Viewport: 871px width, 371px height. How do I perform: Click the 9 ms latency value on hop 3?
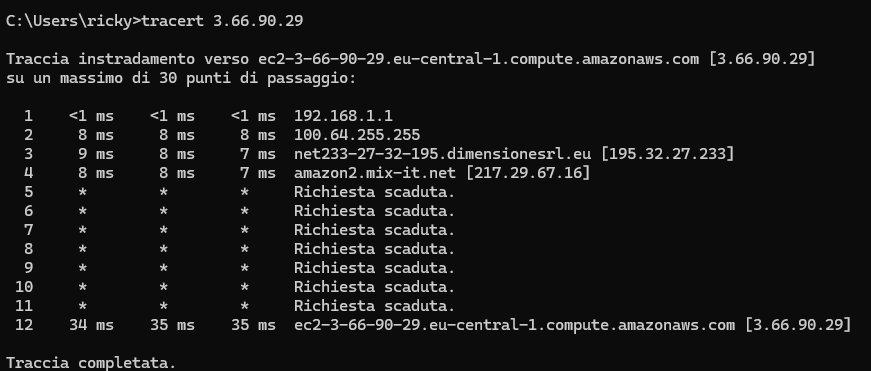point(96,154)
